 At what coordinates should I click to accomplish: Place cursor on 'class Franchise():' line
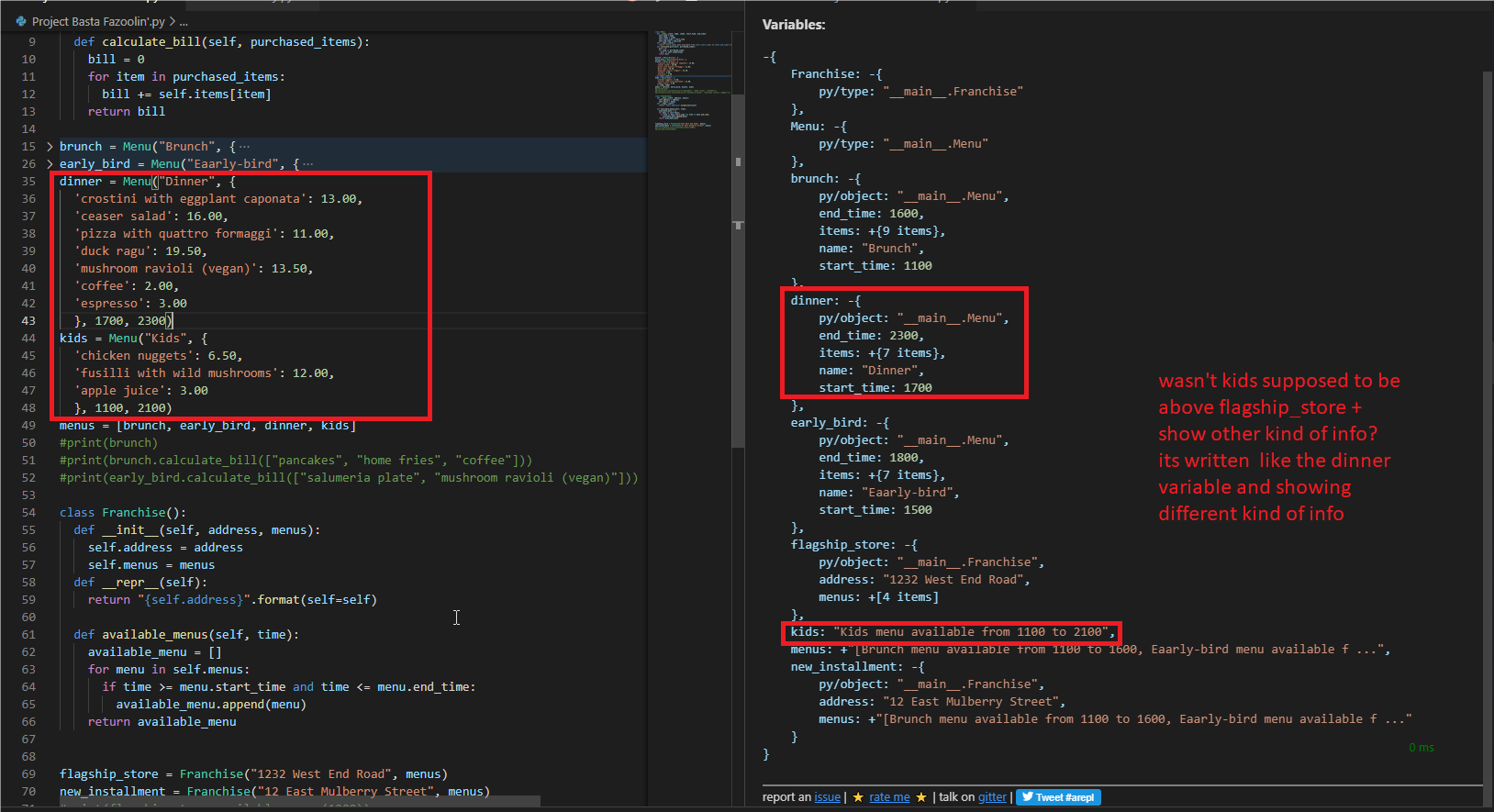(123, 513)
